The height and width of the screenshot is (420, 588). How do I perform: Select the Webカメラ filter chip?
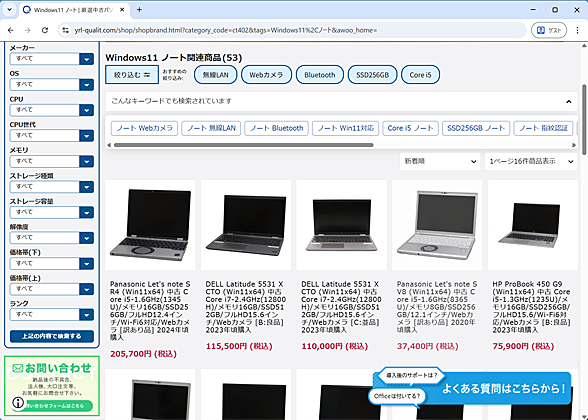tap(266, 75)
